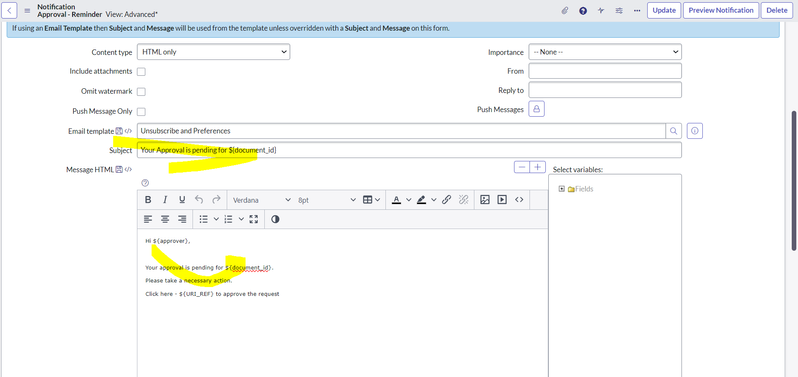Open the Content type dropdown
Image resolution: width=798 pixels, height=377 pixels.
pyautogui.click(x=214, y=52)
